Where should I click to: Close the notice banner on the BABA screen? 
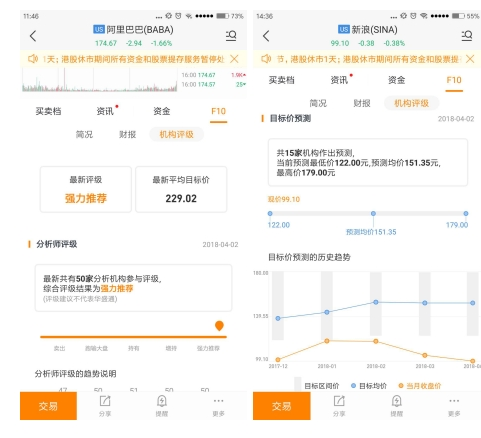[x=234, y=59]
